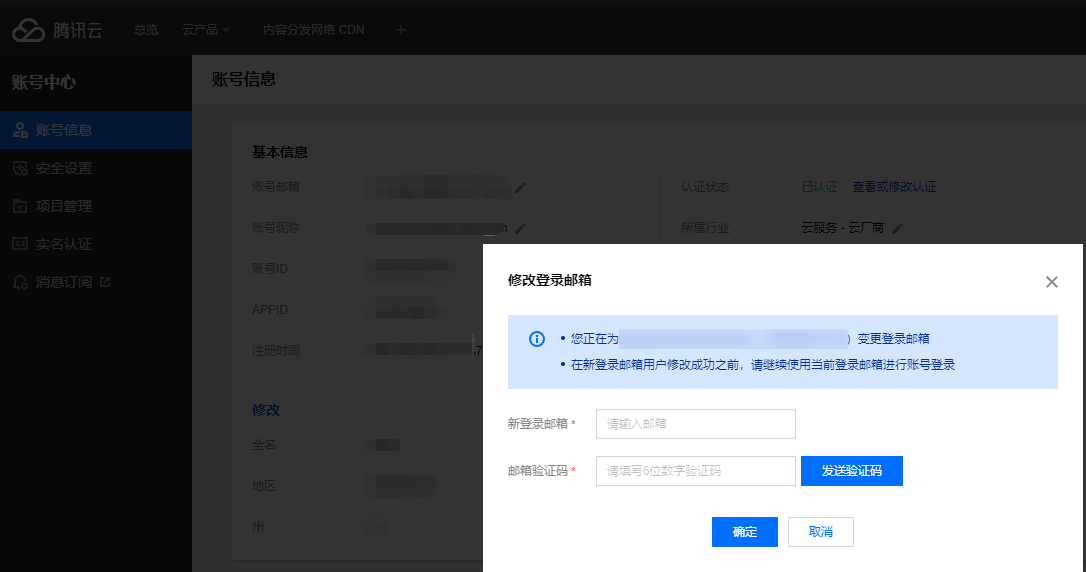Click the 账号ID label
This screenshot has width=1086, height=572.
pos(269,269)
